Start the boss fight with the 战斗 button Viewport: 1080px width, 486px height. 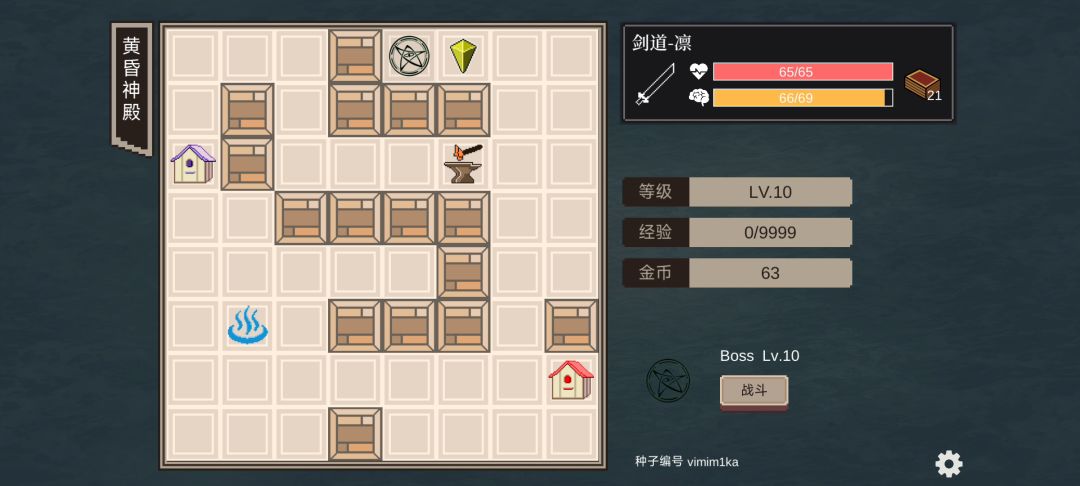(754, 391)
